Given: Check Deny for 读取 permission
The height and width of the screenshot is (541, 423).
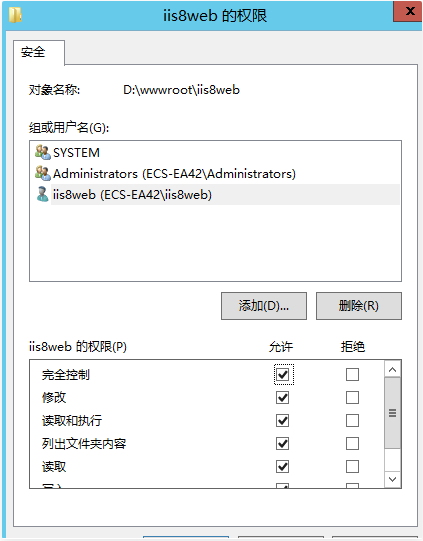Looking at the screenshot, I should 352,467.
